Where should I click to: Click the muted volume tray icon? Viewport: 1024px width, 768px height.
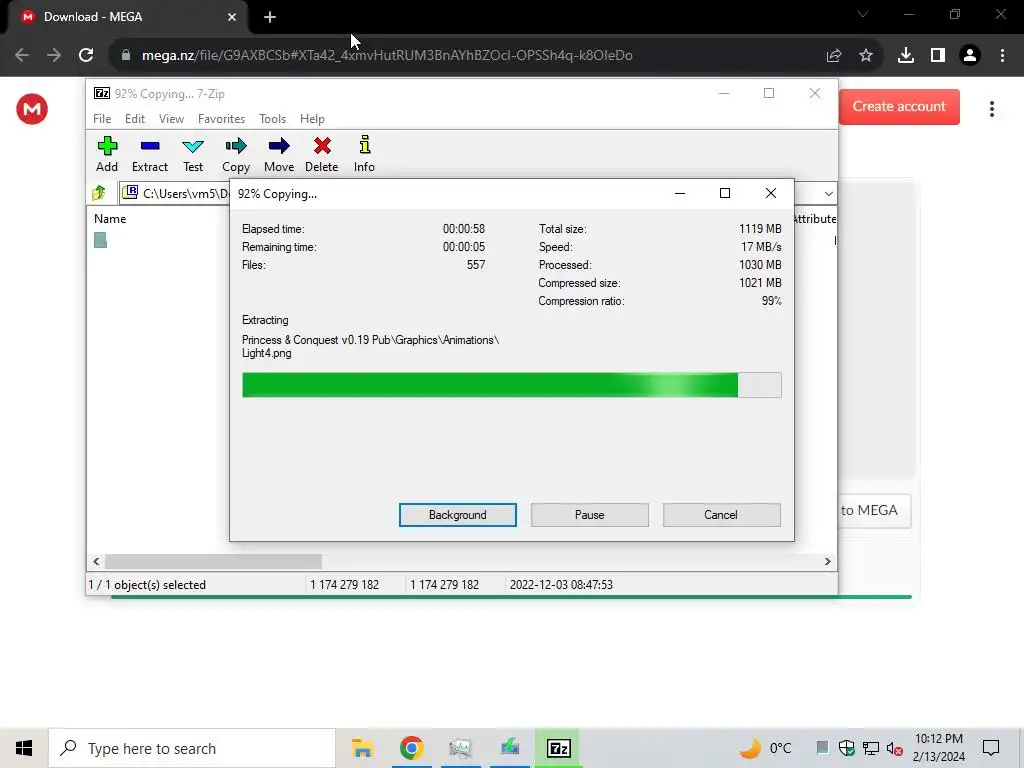point(895,748)
